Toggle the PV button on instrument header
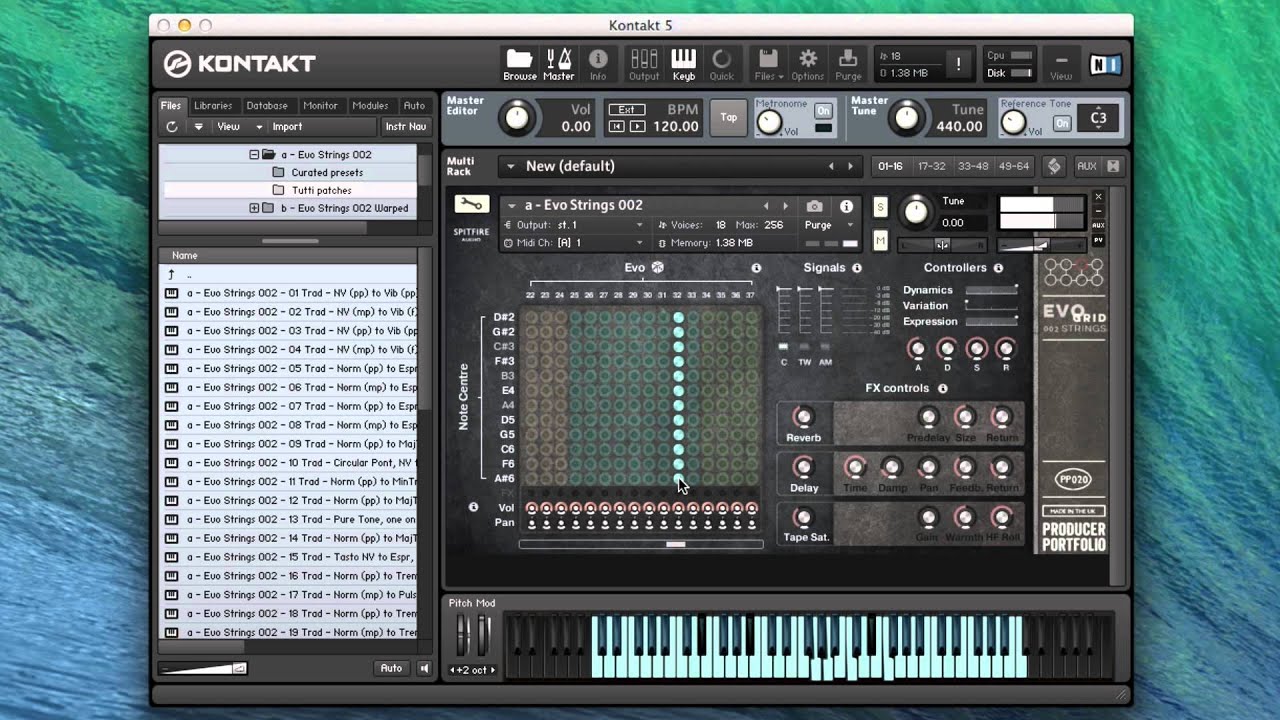 tap(1098, 240)
